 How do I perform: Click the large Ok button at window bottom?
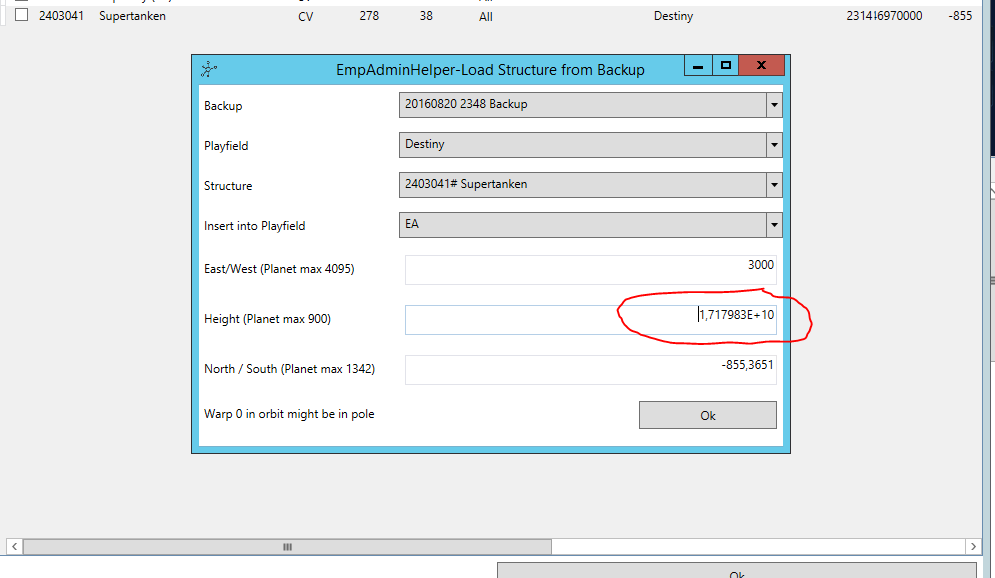coord(736,572)
